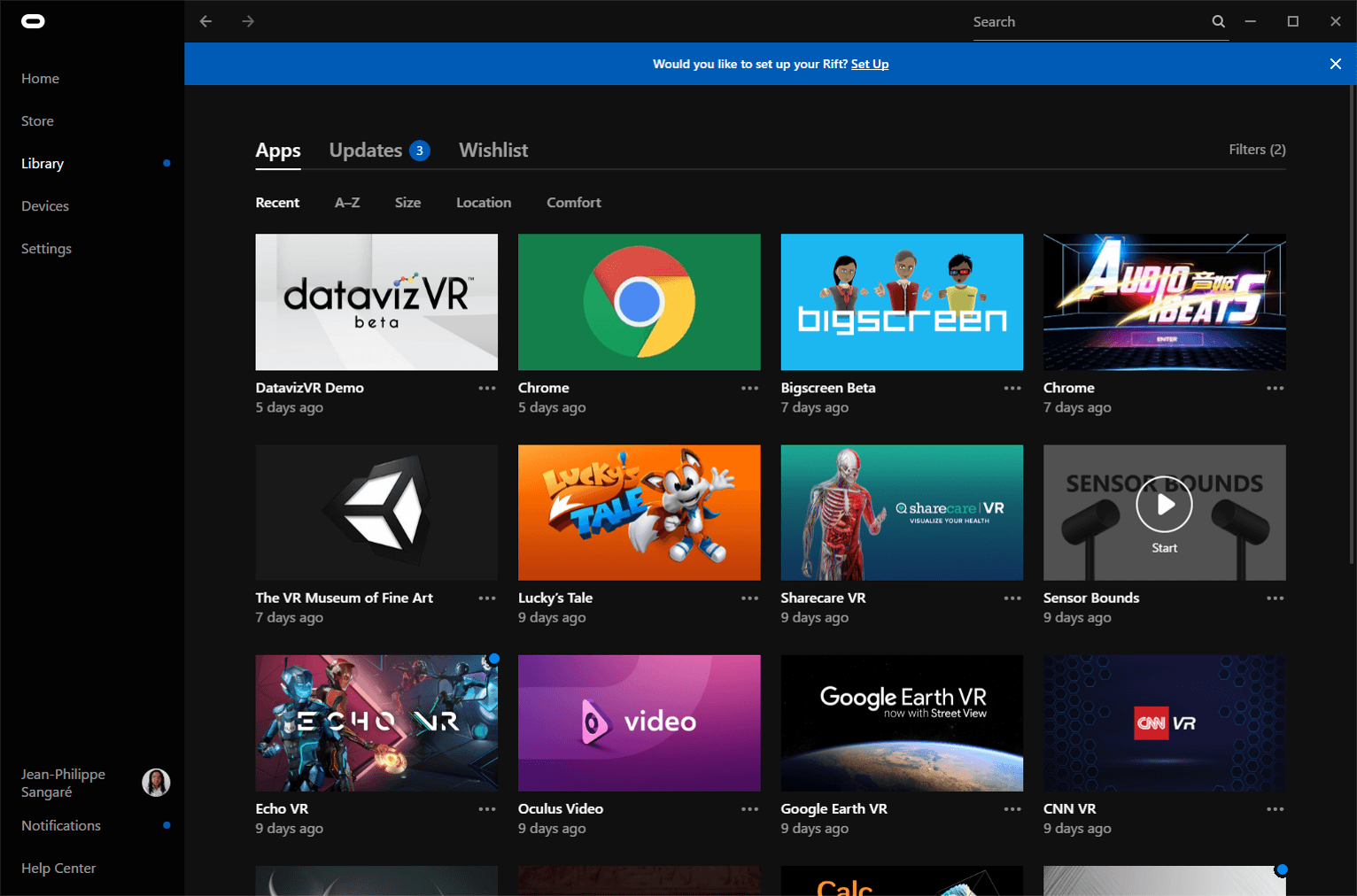Open Lucky's Tale options menu
The image size is (1357, 896).
(750, 599)
